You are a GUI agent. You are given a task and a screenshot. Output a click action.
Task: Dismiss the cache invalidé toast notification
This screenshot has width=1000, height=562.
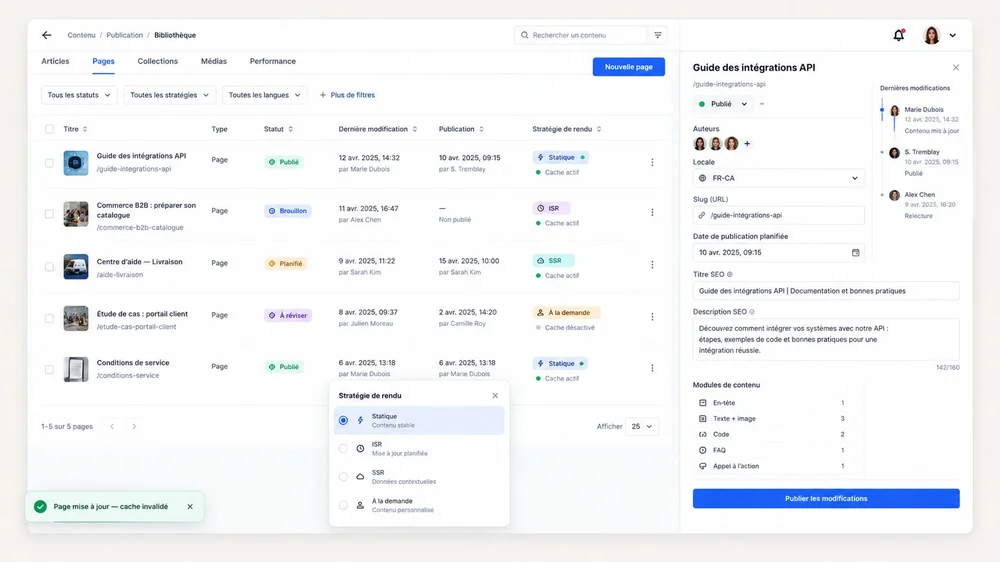click(190, 507)
